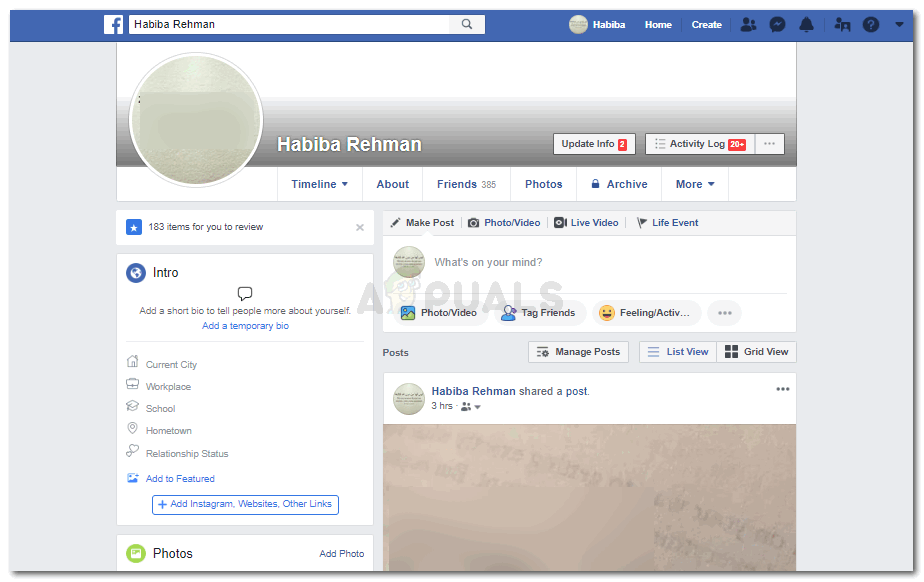Add a Life Event
This screenshot has height=582, width=924.
[x=668, y=223]
